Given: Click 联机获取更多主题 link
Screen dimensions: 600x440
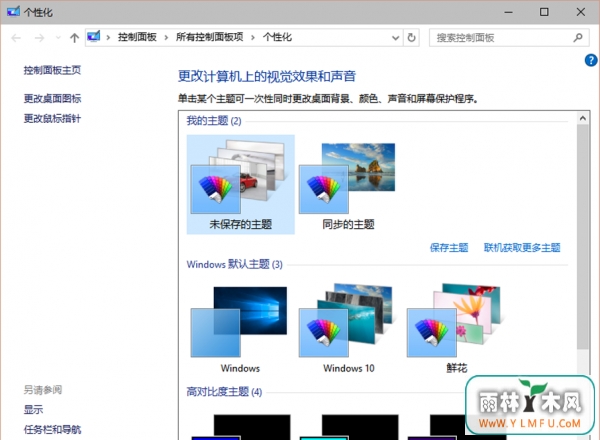Looking at the screenshot, I should [522, 248].
